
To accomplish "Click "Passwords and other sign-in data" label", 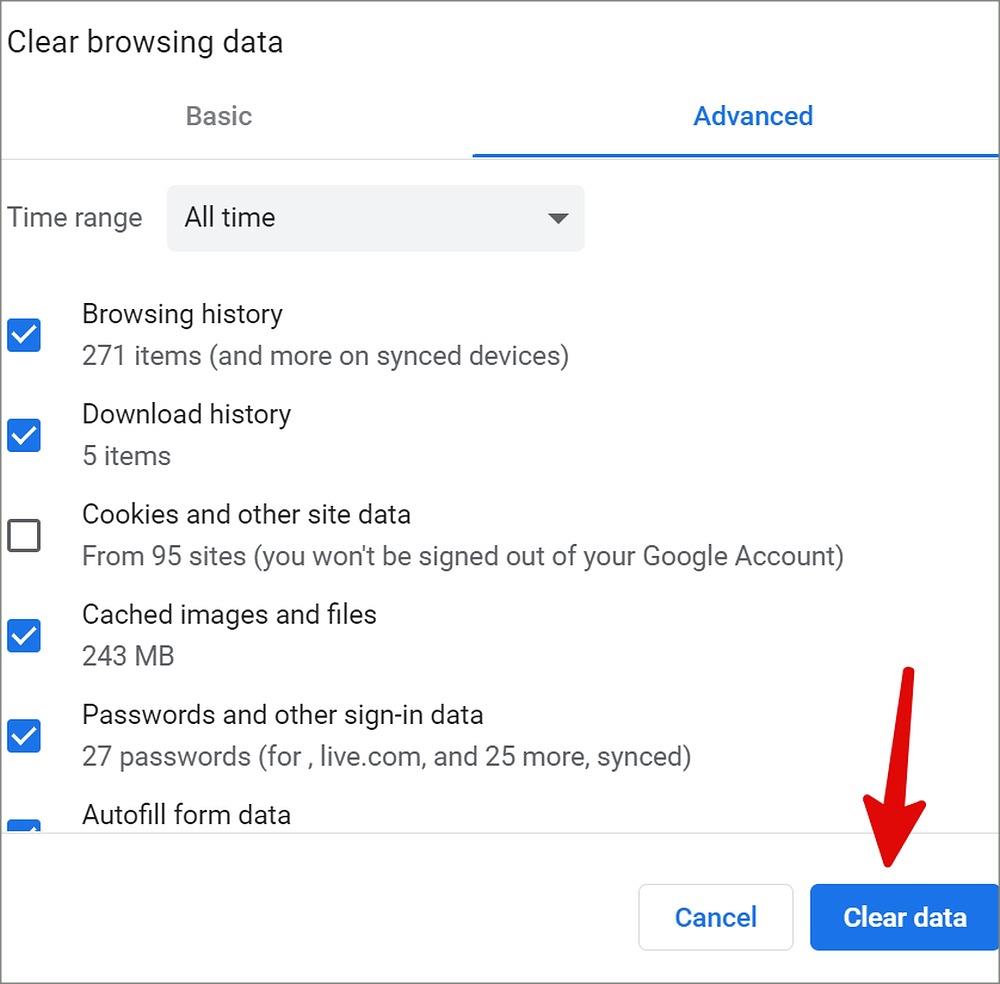I will 283,715.
